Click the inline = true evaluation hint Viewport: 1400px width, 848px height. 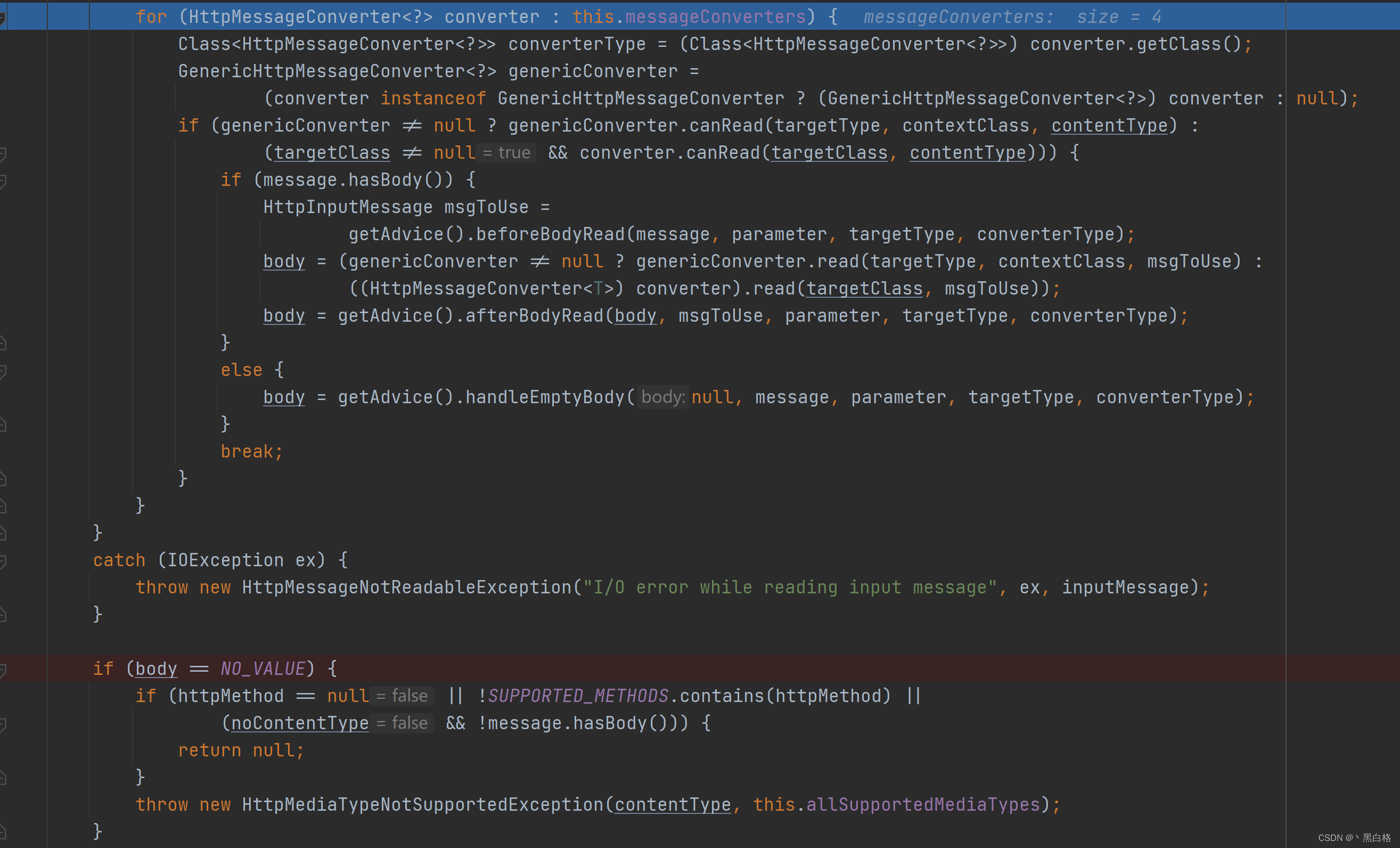point(506,152)
